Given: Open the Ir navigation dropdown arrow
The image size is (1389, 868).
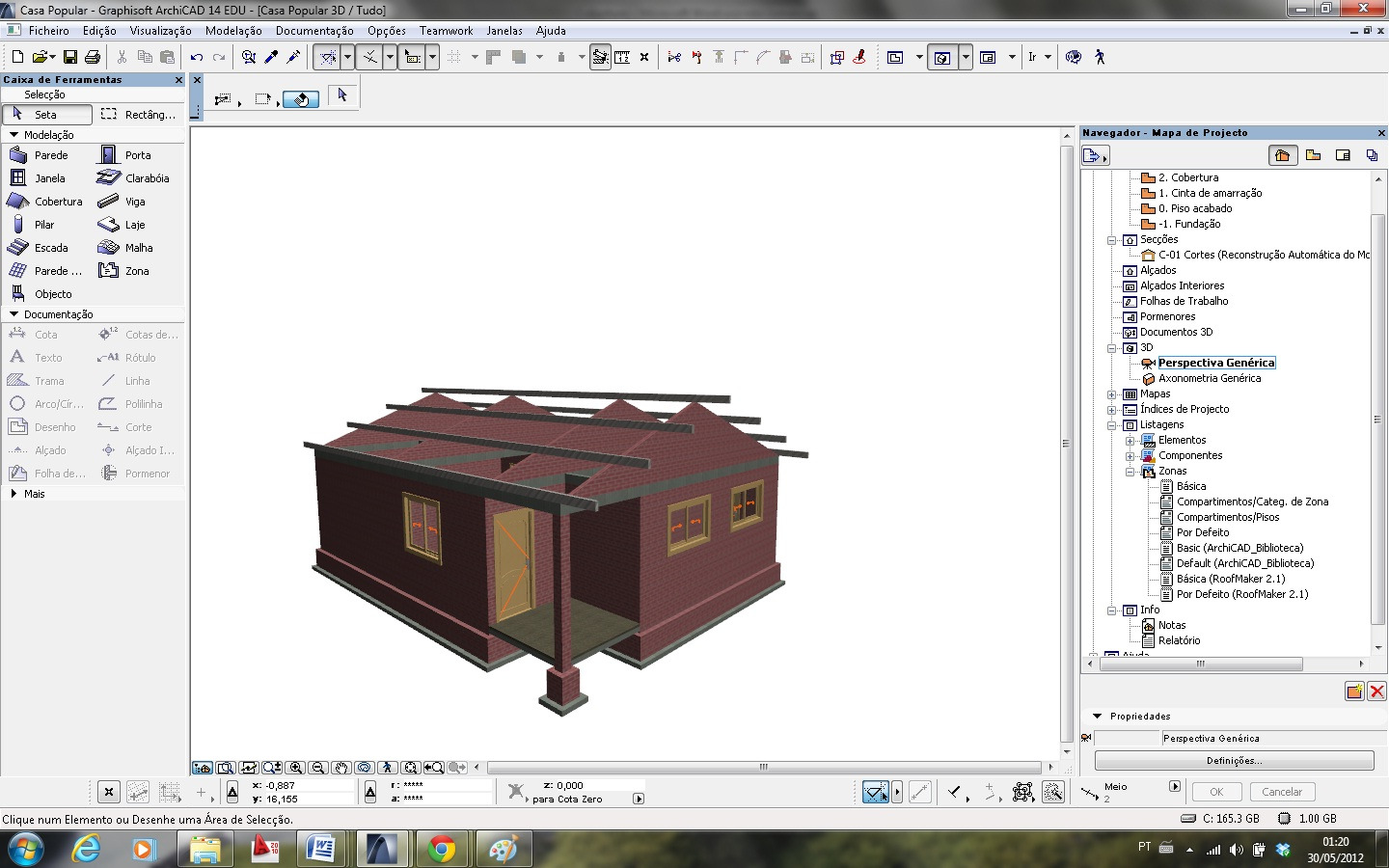Looking at the screenshot, I should (1048, 57).
